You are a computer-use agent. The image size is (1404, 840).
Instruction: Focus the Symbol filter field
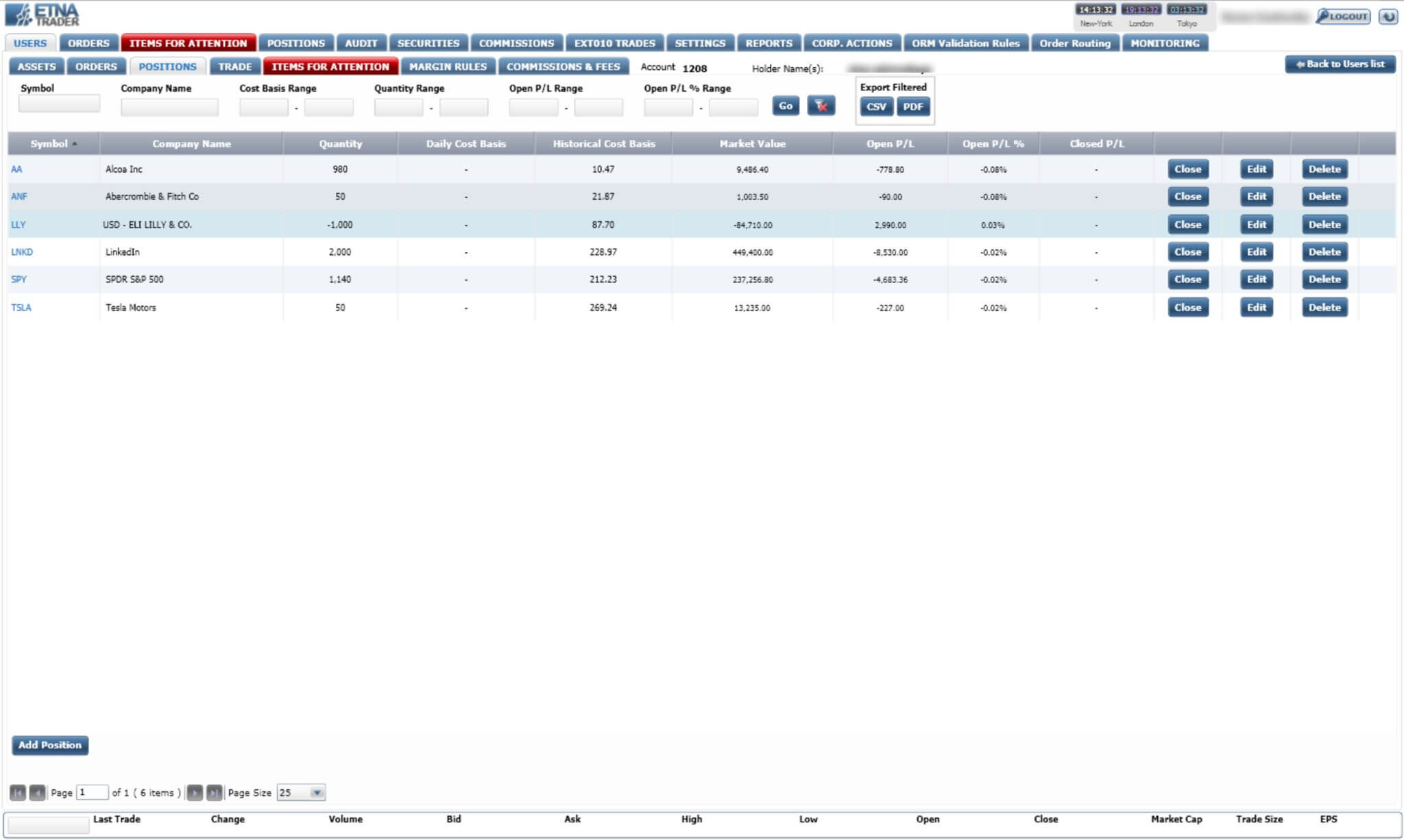[x=59, y=104]
